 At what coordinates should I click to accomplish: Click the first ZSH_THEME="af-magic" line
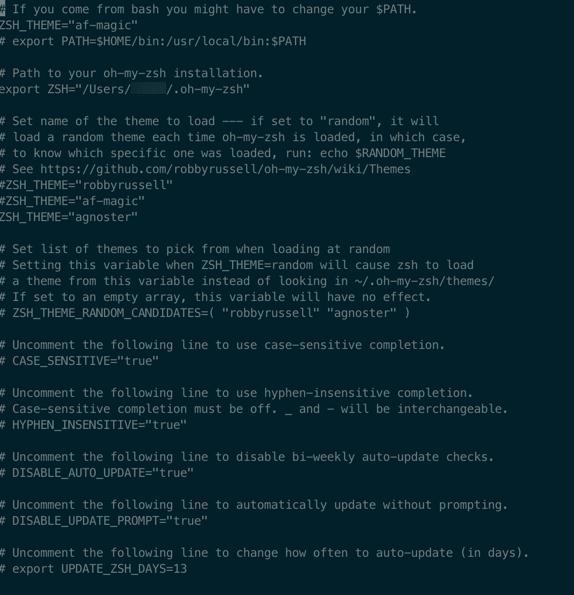69,25
